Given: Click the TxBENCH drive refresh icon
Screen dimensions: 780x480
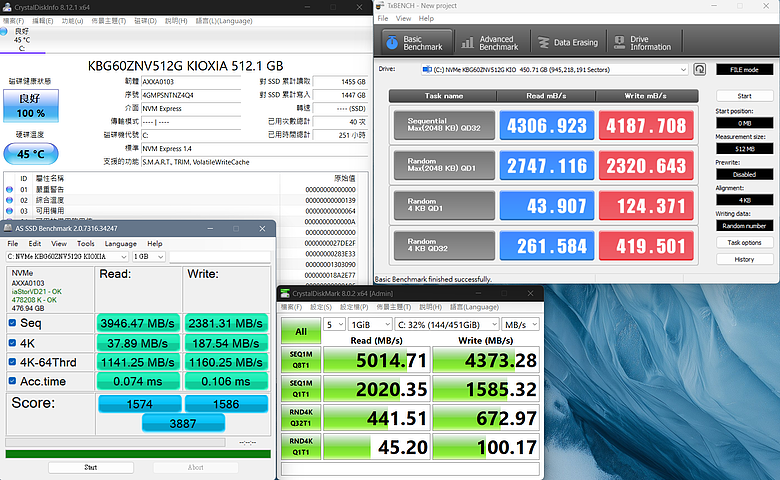Looking at the screenshot, I should [x=700, y=69].
